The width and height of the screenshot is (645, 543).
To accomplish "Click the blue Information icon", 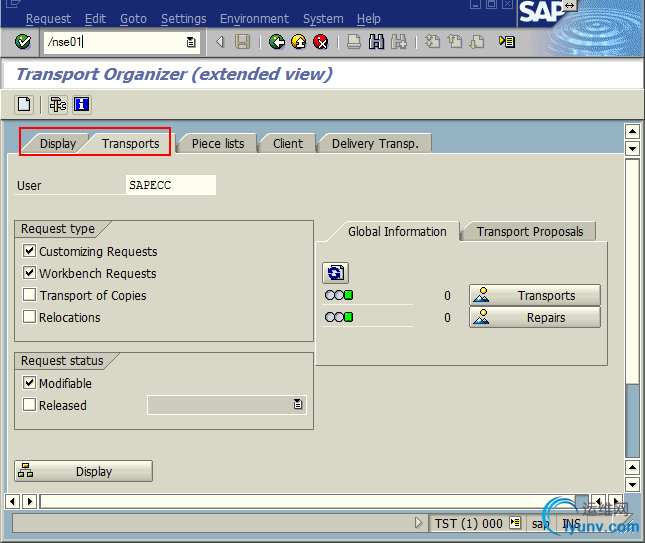I will coord(81,104).
